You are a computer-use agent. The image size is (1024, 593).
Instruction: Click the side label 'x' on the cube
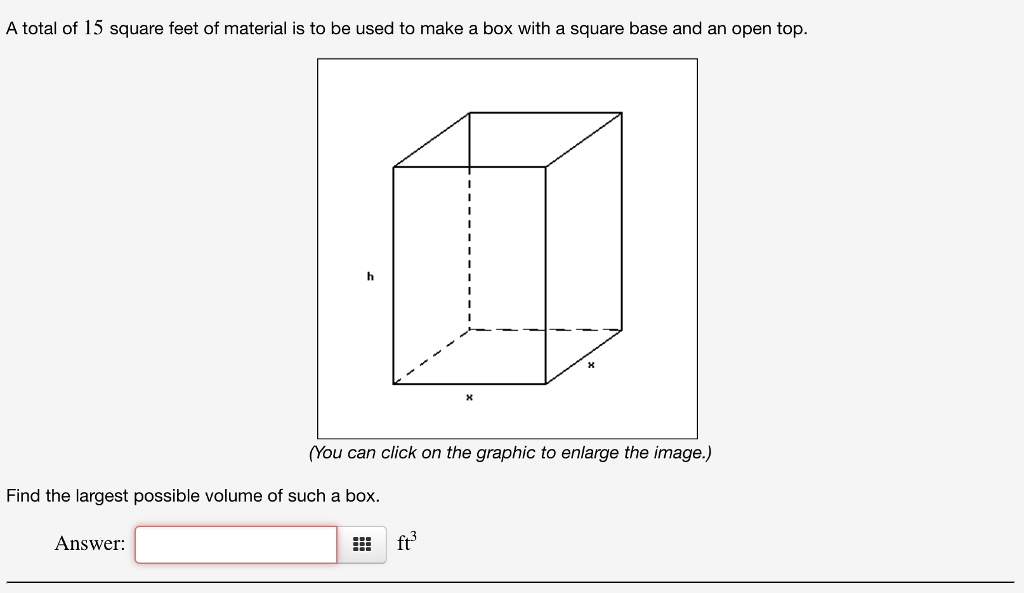click(x=591, y=365)
